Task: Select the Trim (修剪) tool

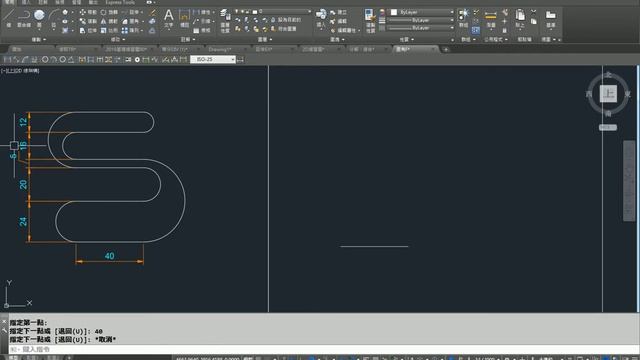Action: (x=131, y=12)
